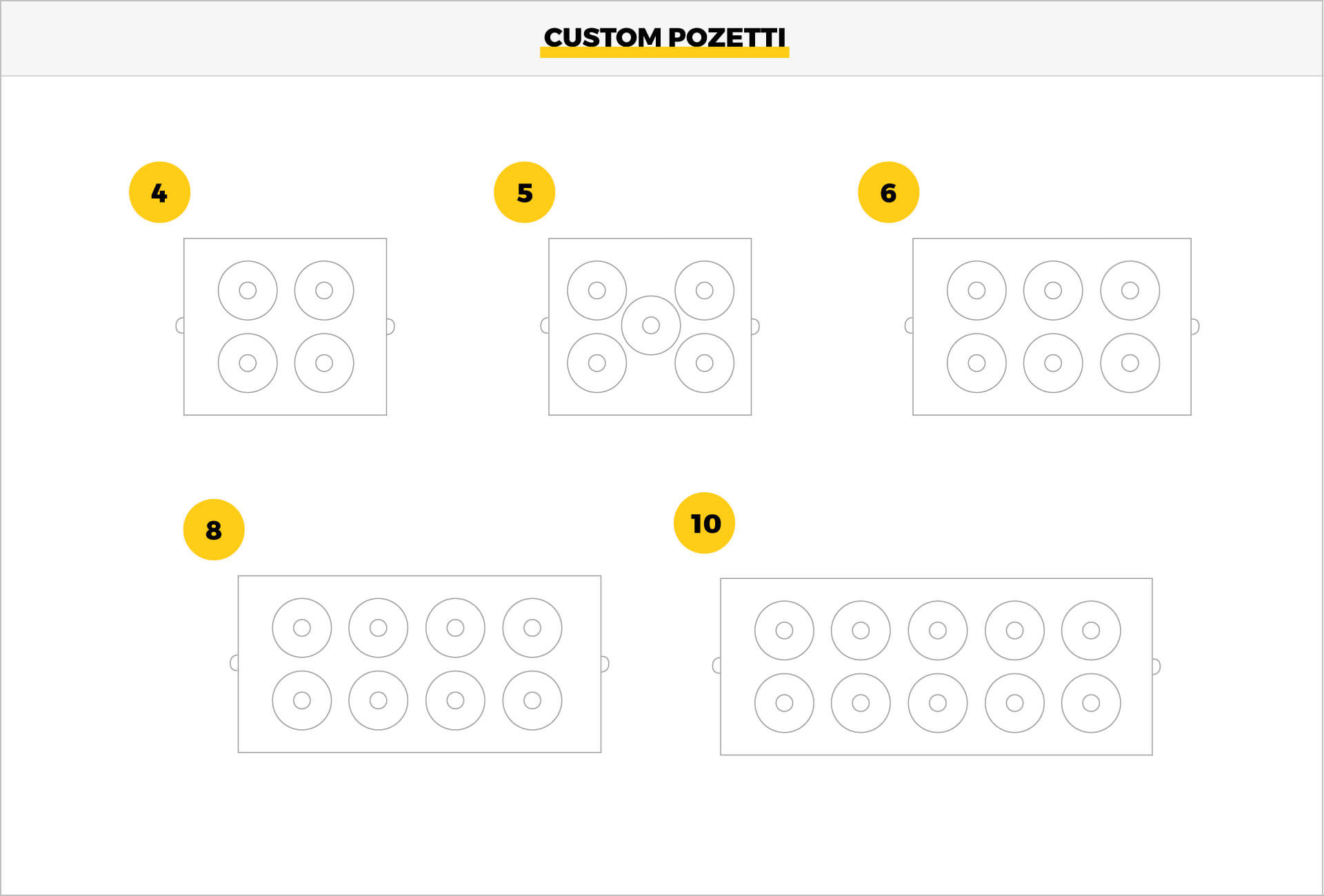Click the yellow number 6 badge
This screenshot has height=896, width=1324.
coord(888,192)
